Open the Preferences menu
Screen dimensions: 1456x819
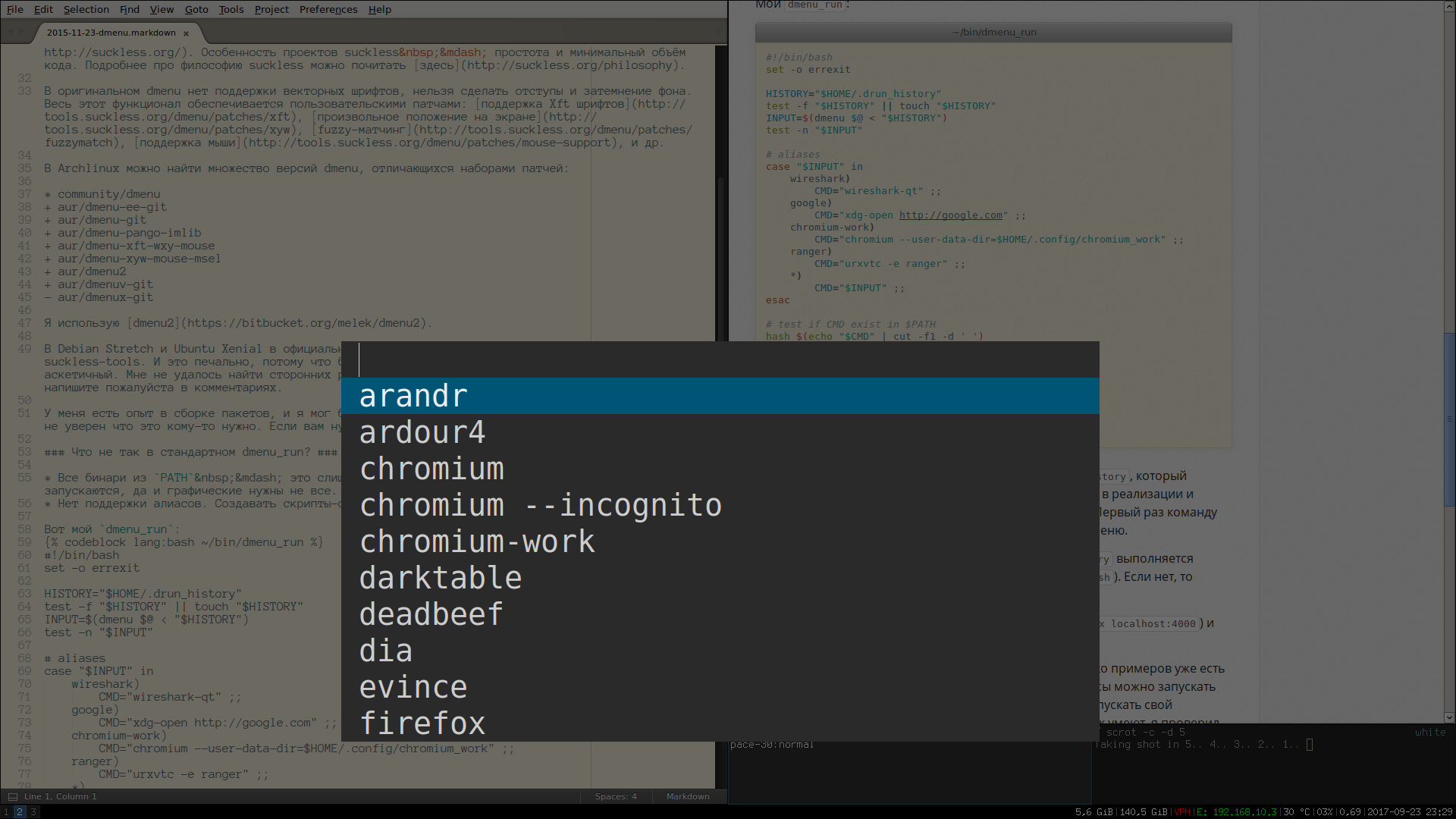[328, 9]
